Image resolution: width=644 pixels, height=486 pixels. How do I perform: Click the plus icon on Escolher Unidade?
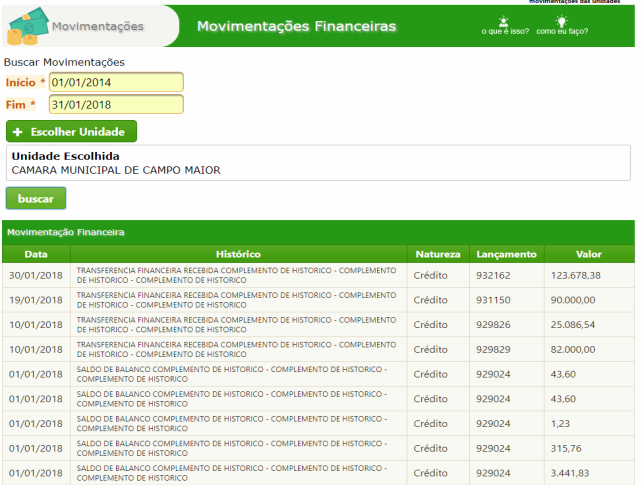pyautogui.click(x=18, y=132)
